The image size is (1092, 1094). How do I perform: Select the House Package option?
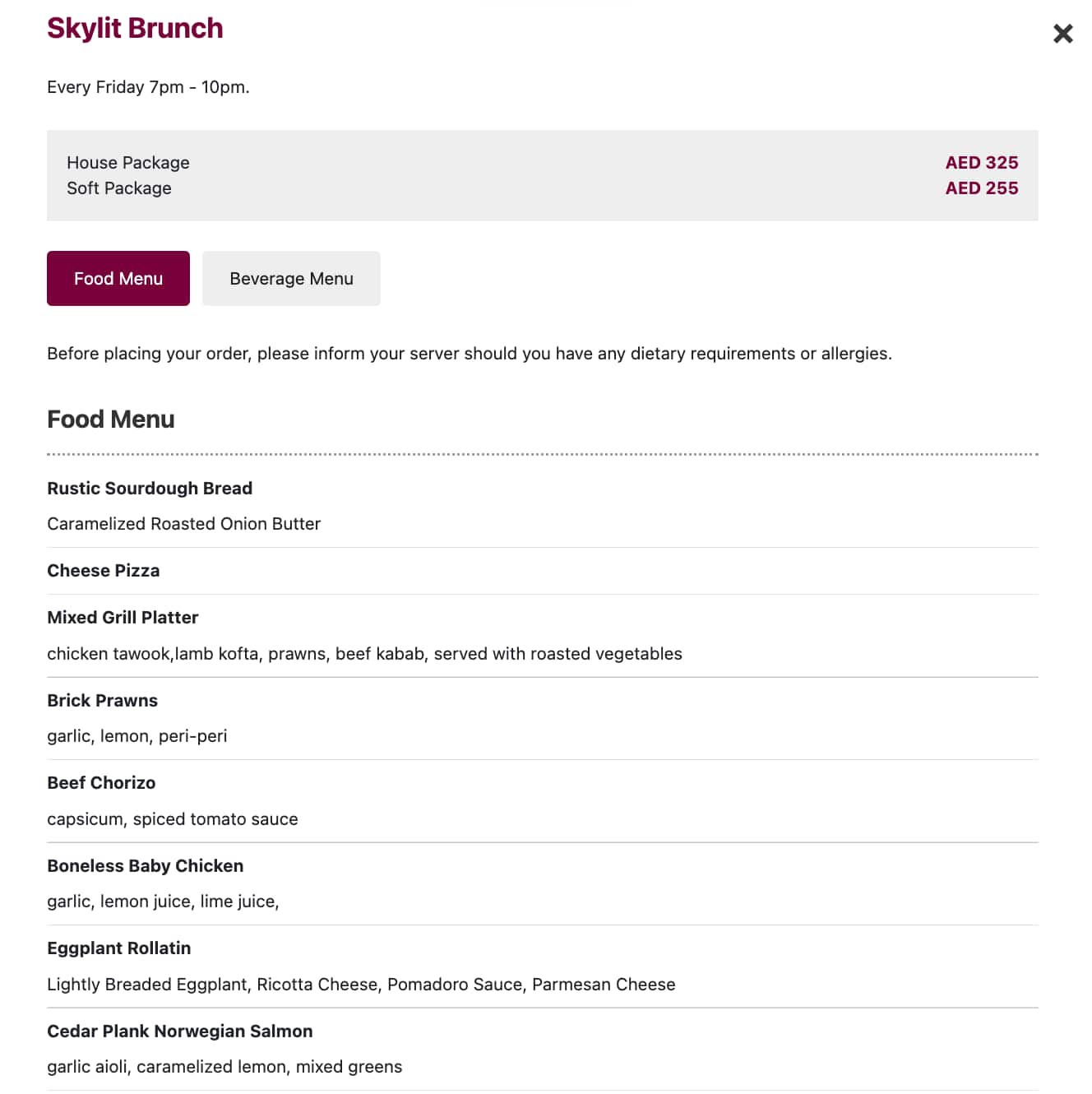pos(128,162)
